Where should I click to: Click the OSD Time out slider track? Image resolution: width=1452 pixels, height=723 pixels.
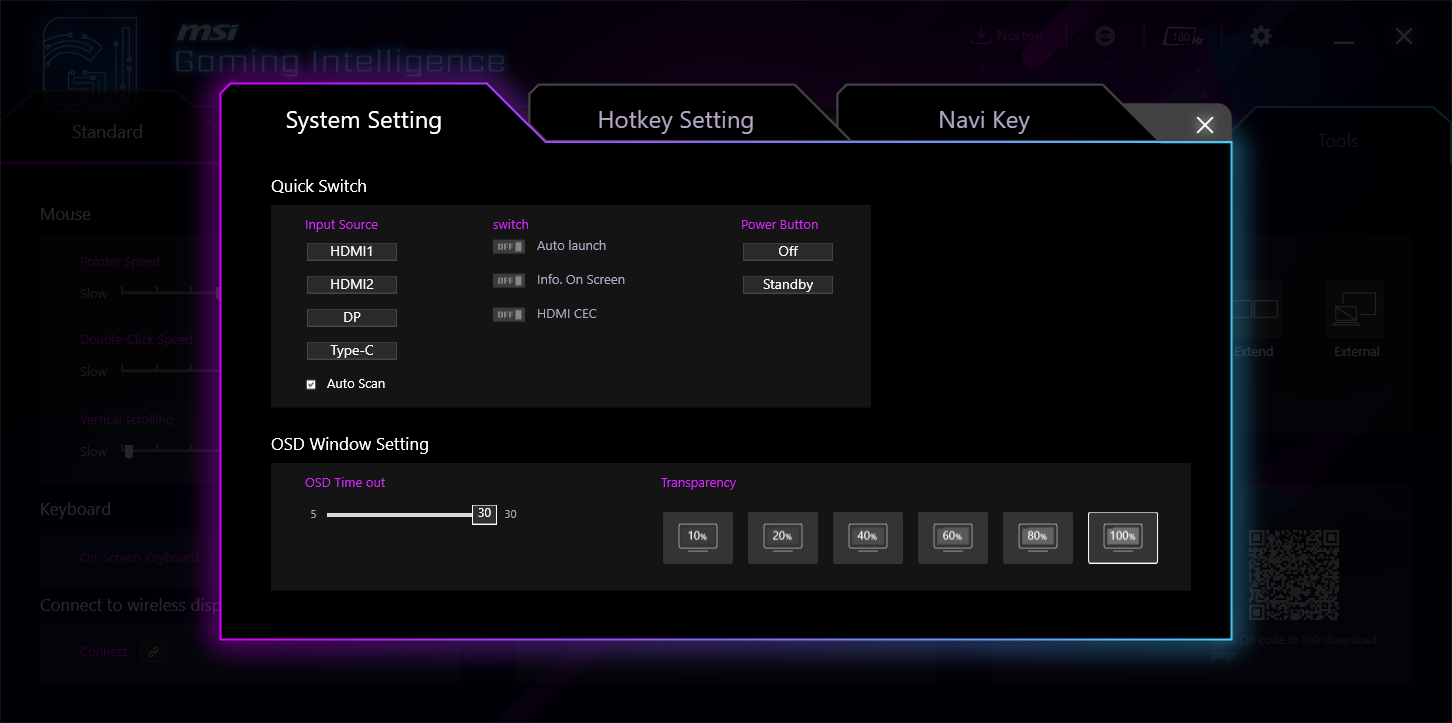[400, 515]
